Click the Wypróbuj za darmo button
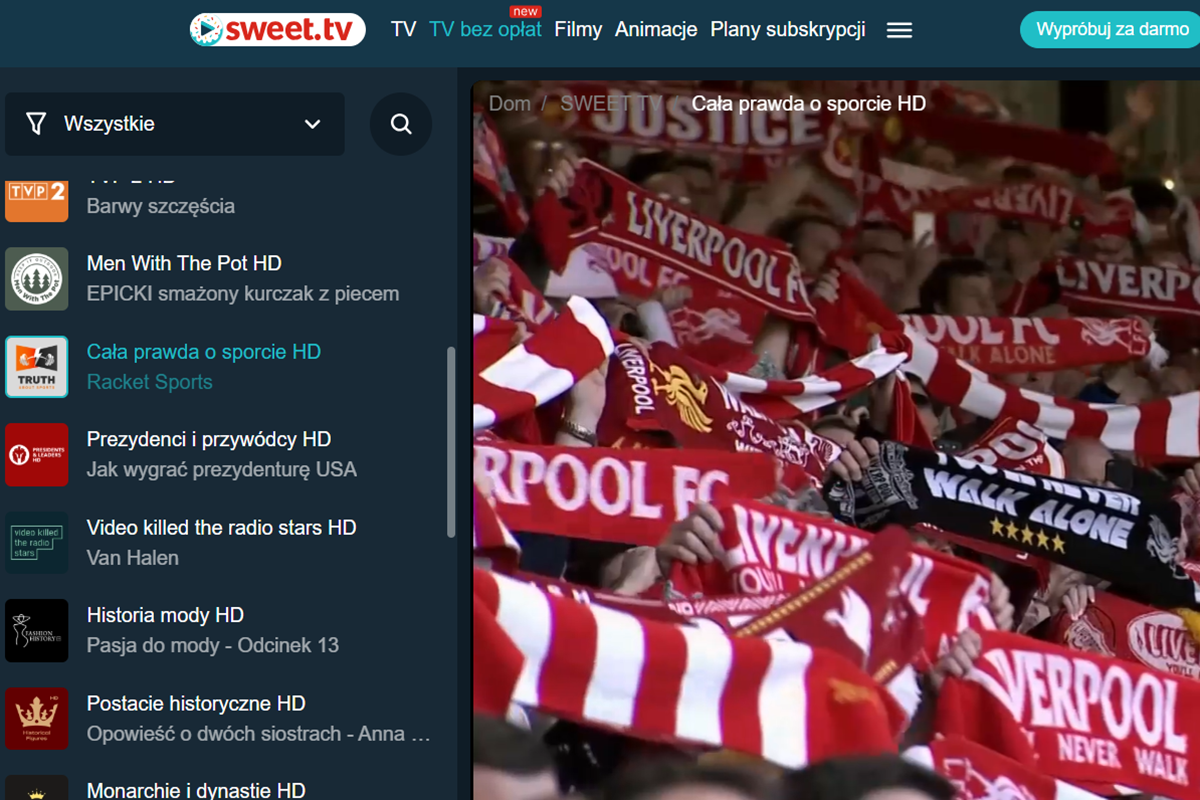 click(1112, 29)
